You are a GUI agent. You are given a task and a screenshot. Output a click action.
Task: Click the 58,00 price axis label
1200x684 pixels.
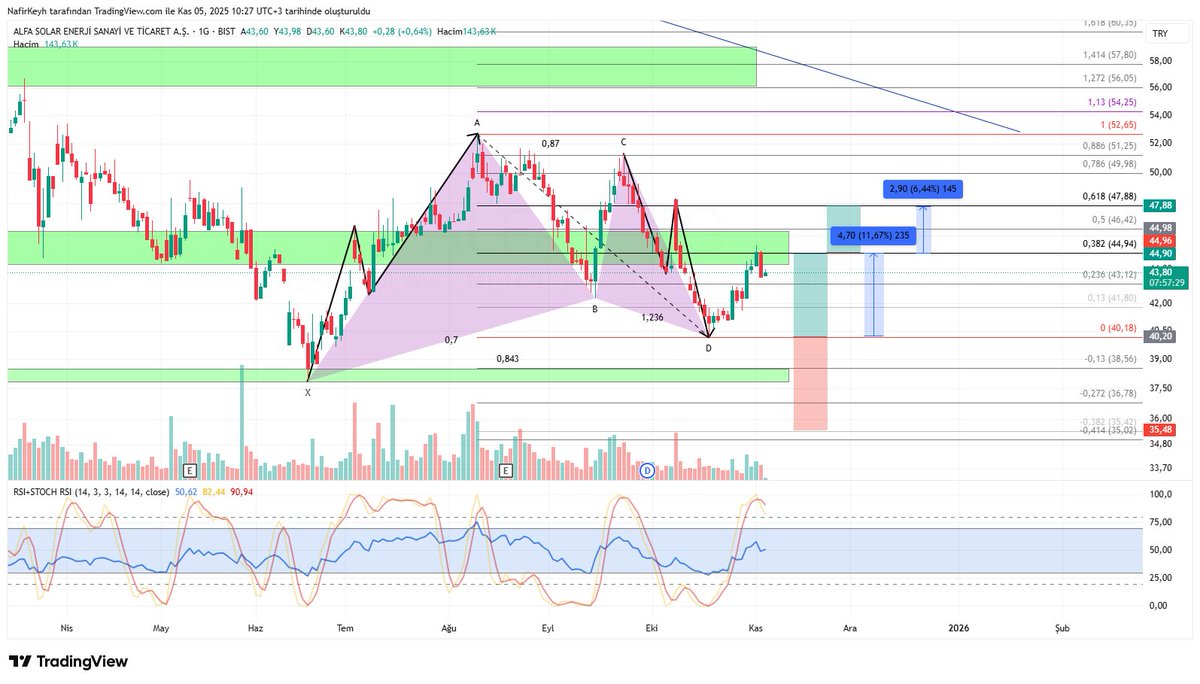coord(1160,62)
